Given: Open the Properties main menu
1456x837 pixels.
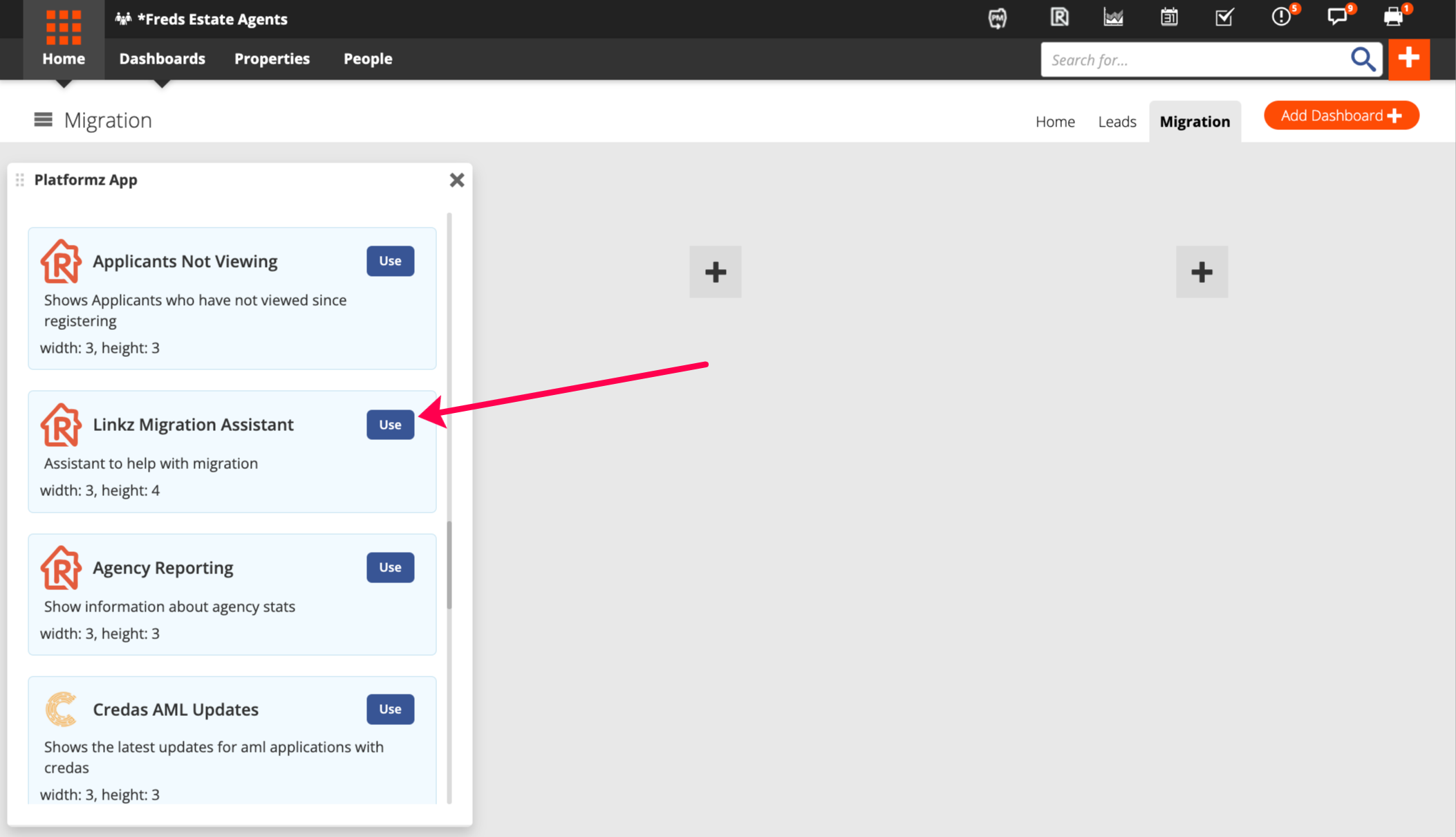Looking at the screenshot, I should [272, 59].
